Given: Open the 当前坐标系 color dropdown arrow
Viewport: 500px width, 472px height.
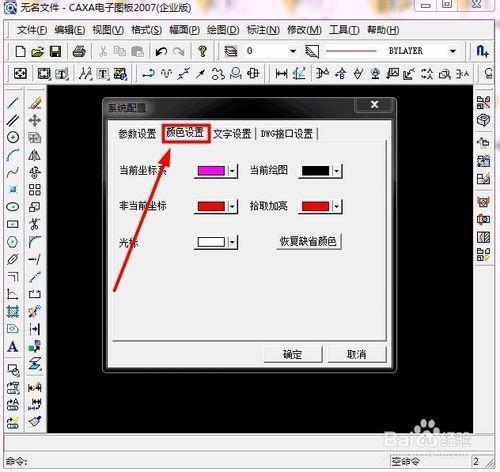Looking at the screenshot, I should point(232,171).
